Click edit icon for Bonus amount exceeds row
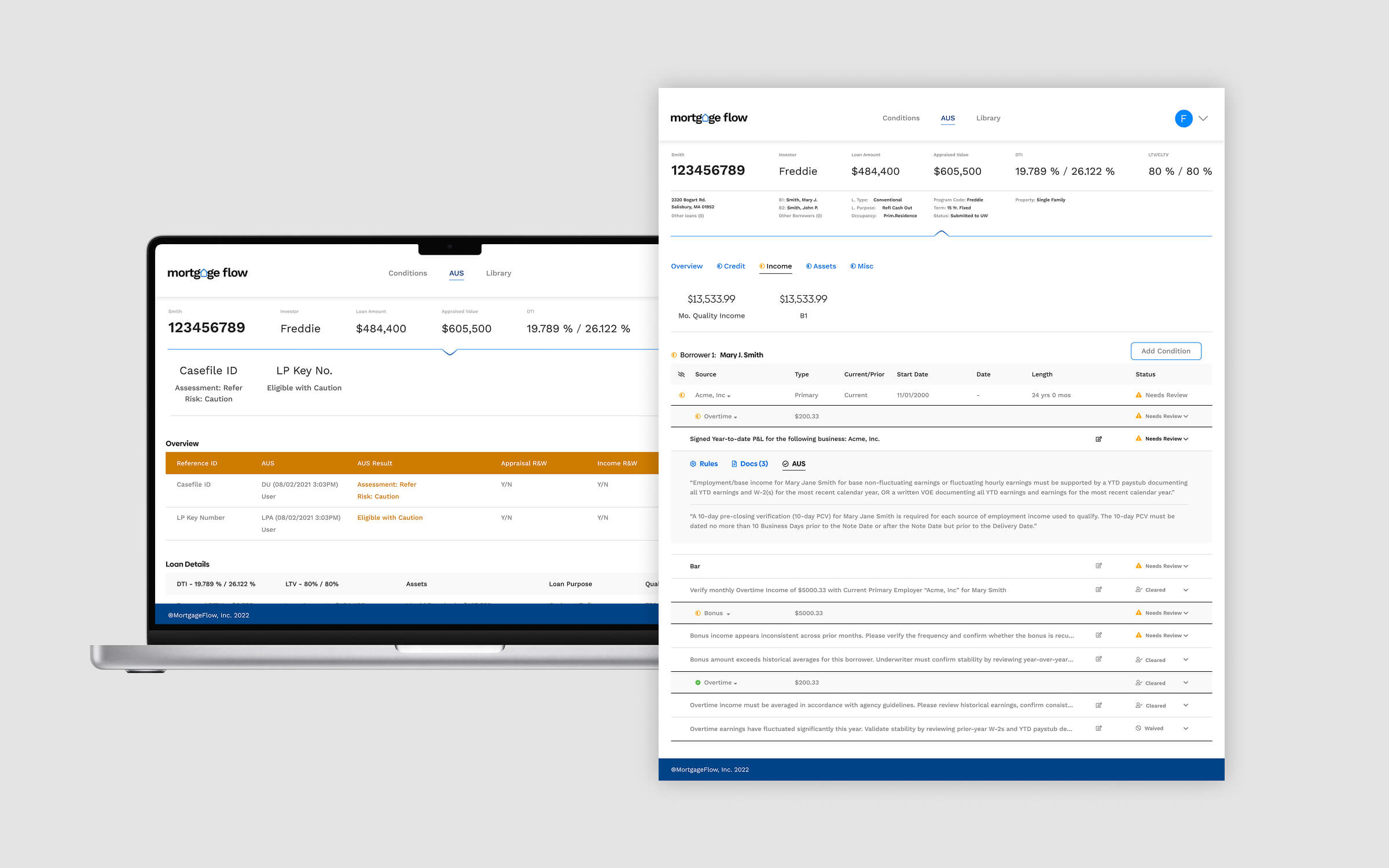The width and height of the screenshot is (1389, 868). (x=1098, y=659)
